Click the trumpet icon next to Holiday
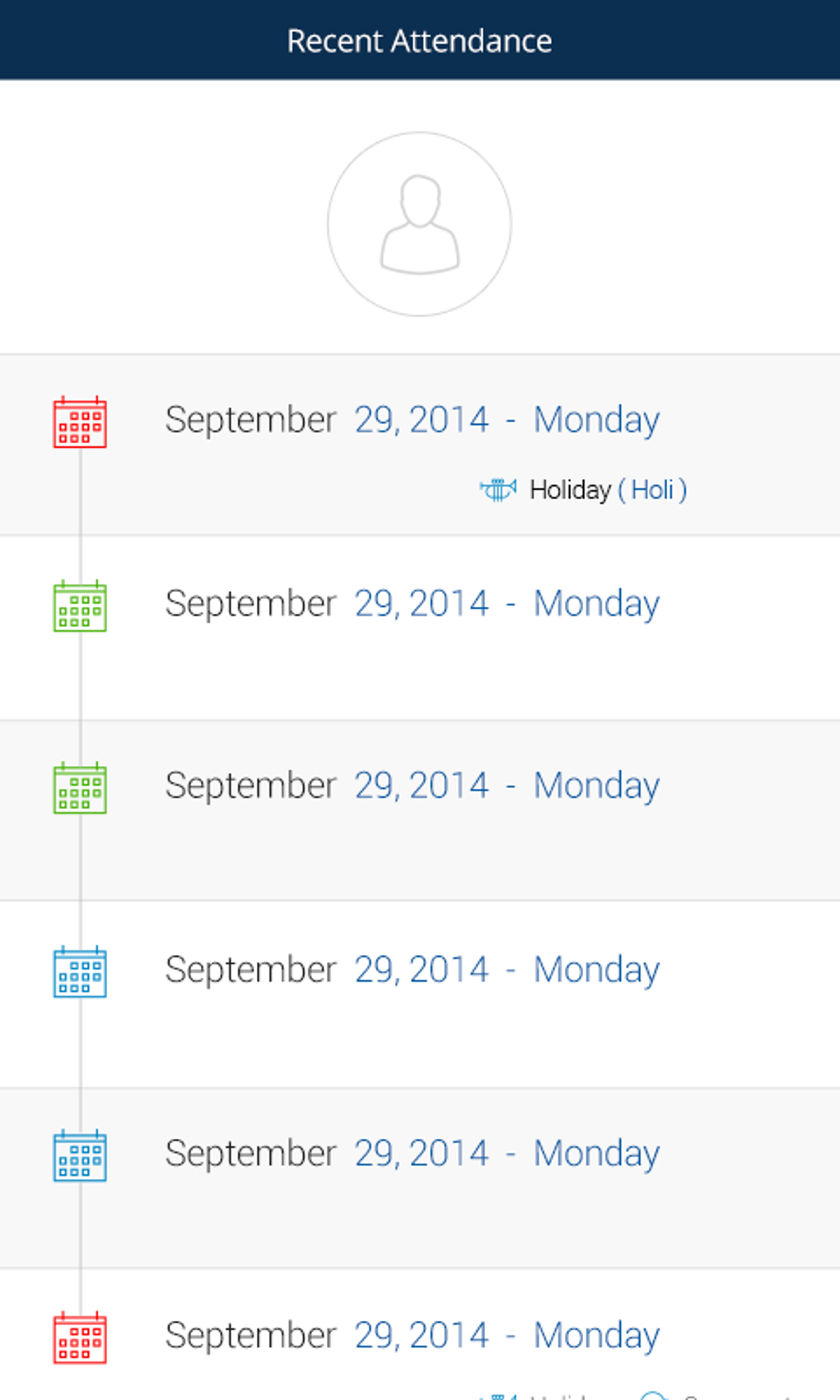This screenshot has width=840, height=1400. tap(498, 490)
